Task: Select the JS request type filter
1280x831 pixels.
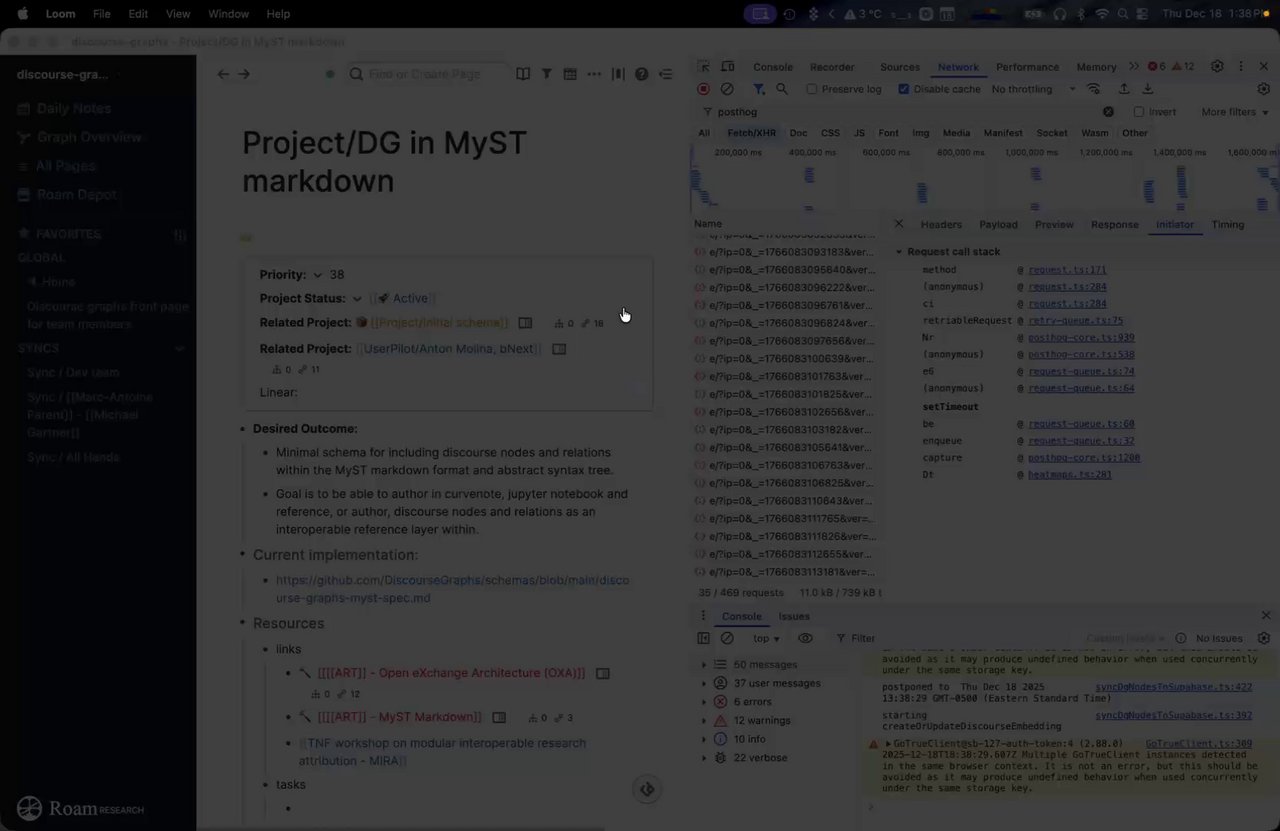Action: pyautogui.click(x=859, y=133)
